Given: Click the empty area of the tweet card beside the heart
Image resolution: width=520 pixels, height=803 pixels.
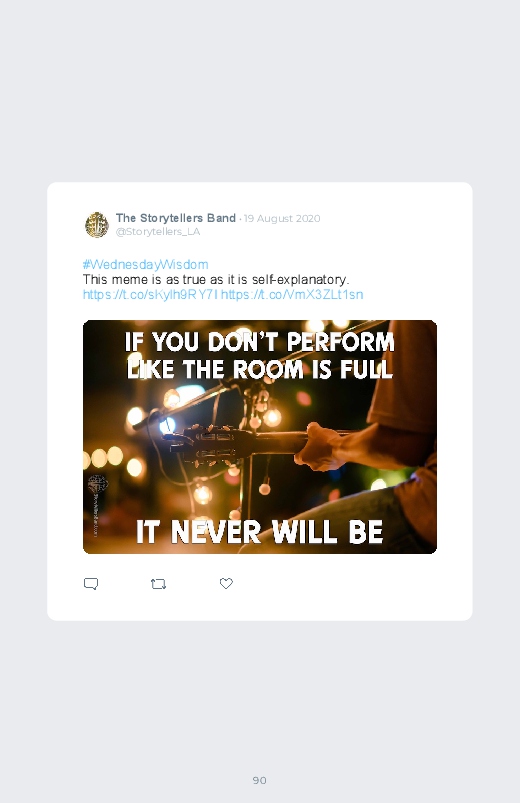Looking at the screenshot, I should [x=348, y=584].
